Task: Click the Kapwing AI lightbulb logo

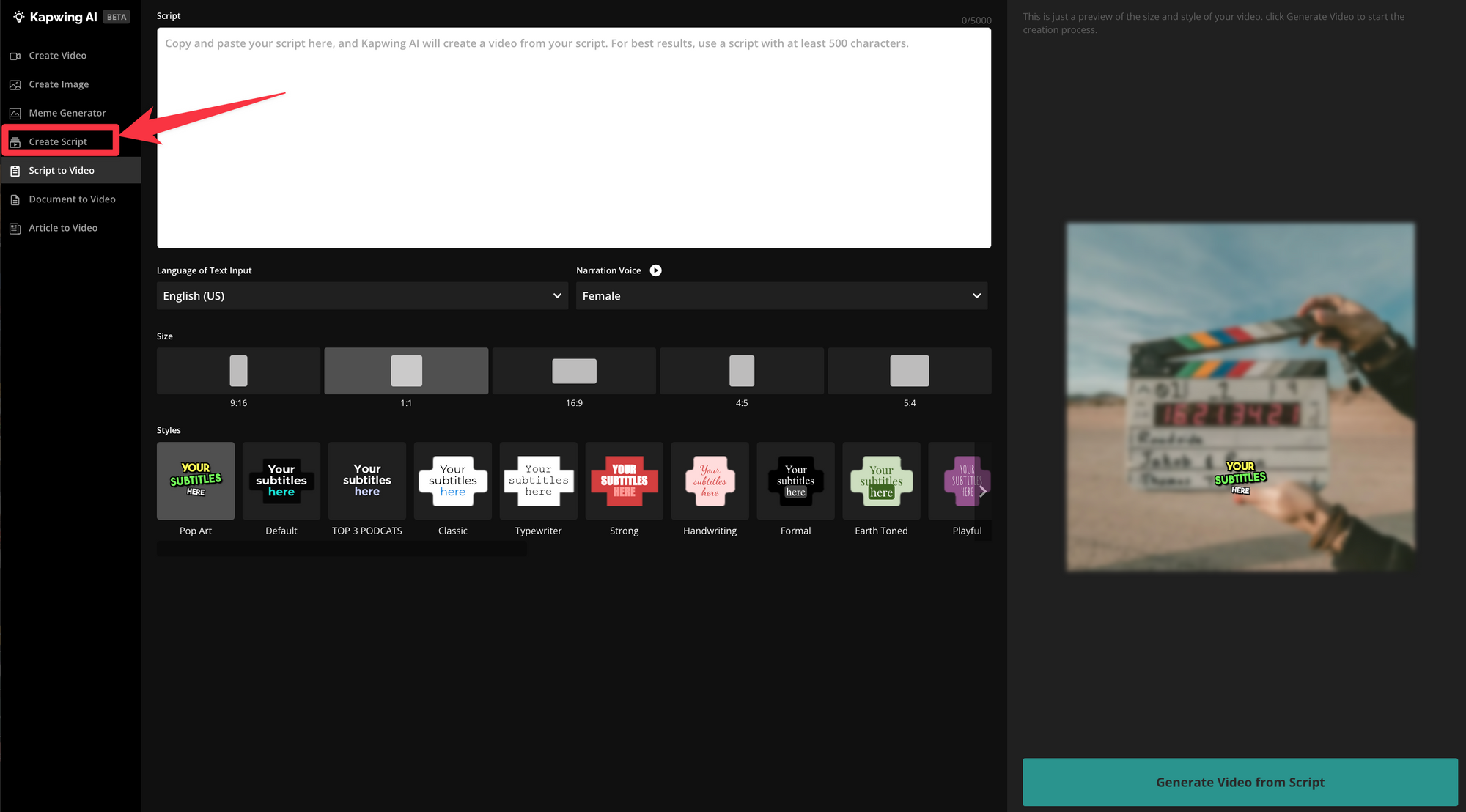Action: (19, 17)
